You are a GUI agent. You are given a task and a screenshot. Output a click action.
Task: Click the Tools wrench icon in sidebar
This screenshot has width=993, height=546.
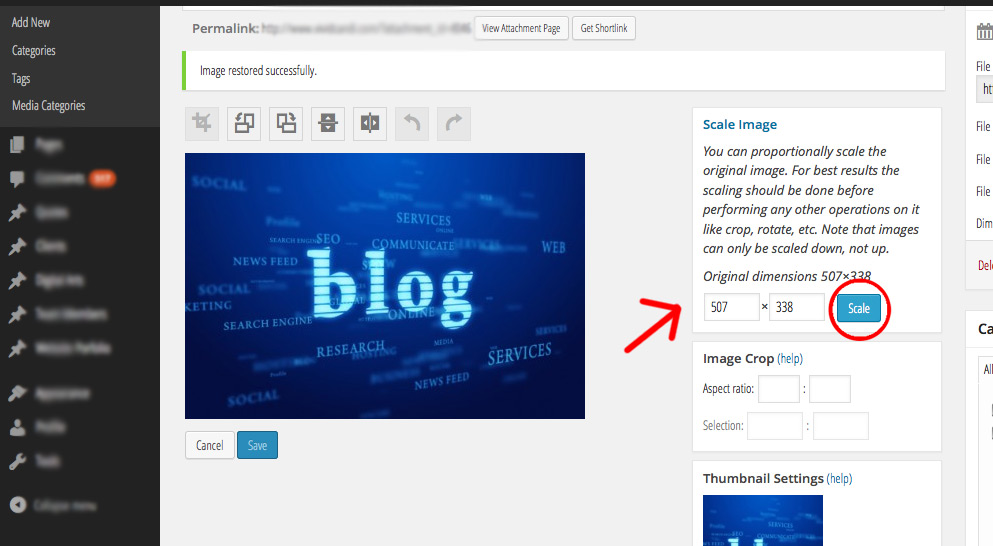17,461
